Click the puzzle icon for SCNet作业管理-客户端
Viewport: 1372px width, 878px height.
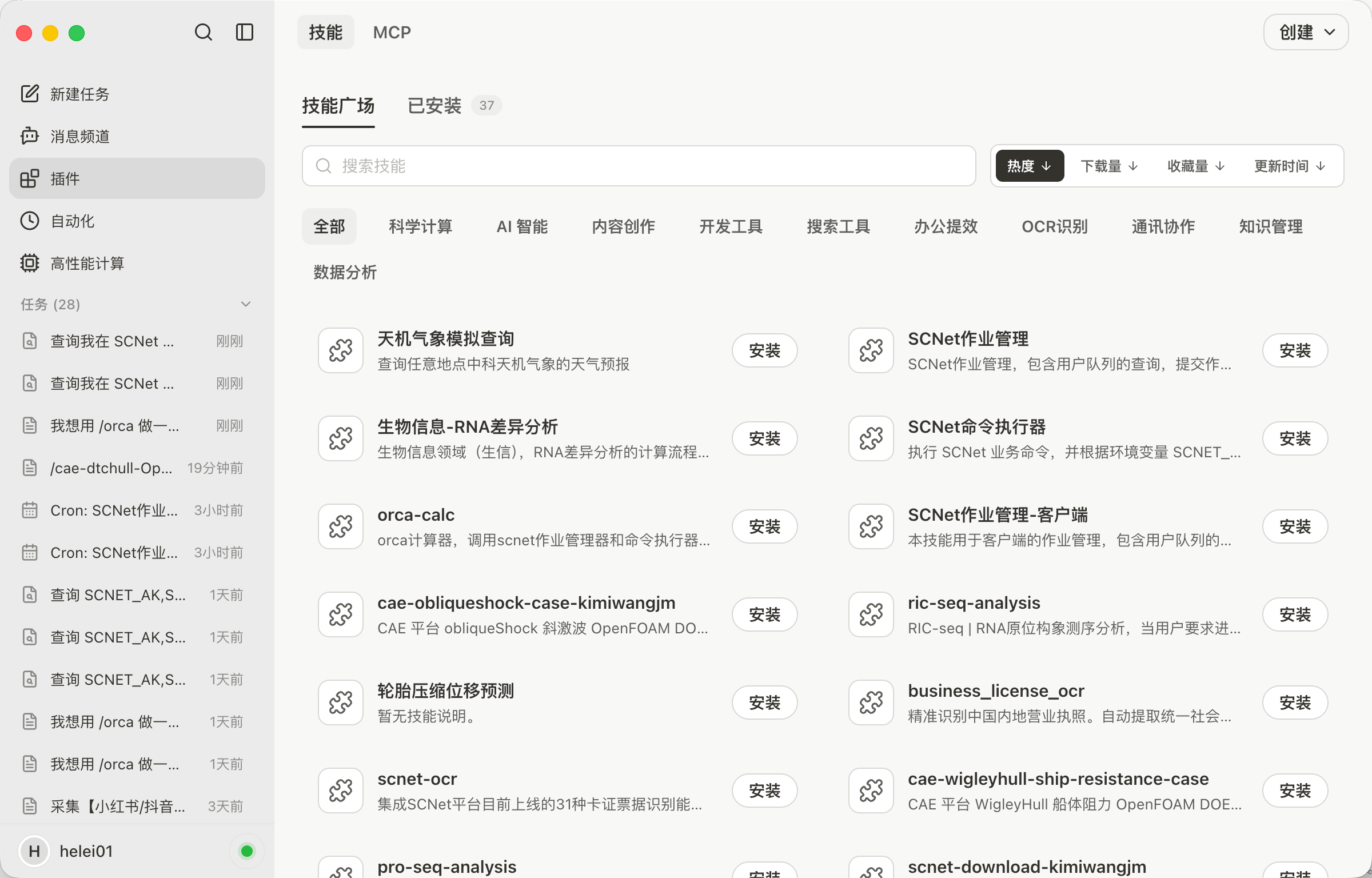[871, 526]
